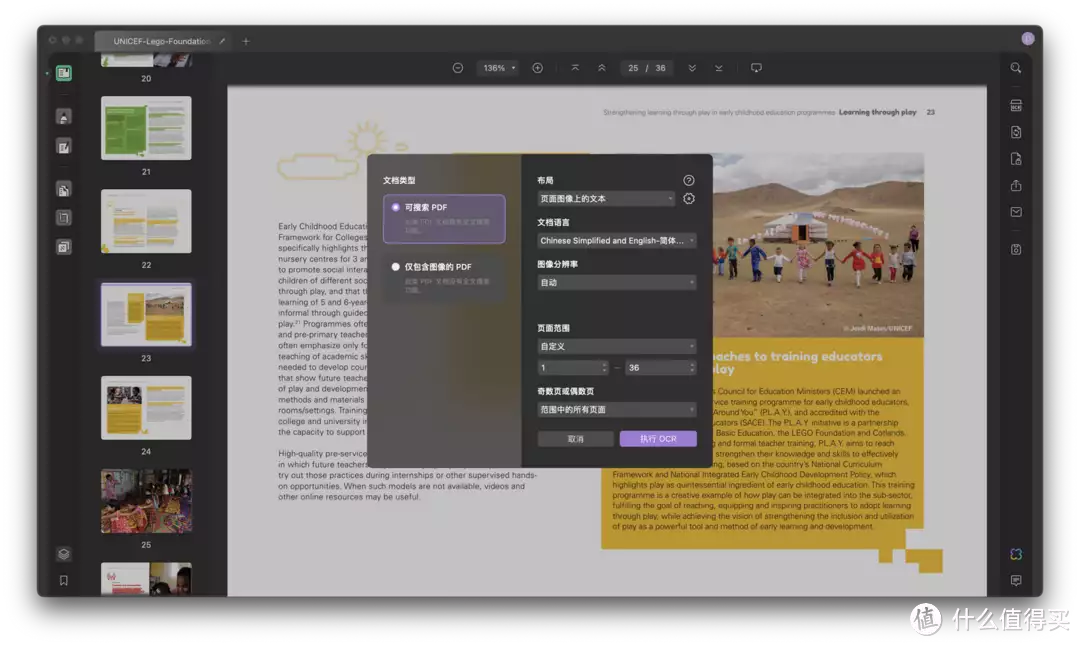Click the 执行 OCR button
The height and width of the screenshot is (646, 1080).
tap(658, 439)
